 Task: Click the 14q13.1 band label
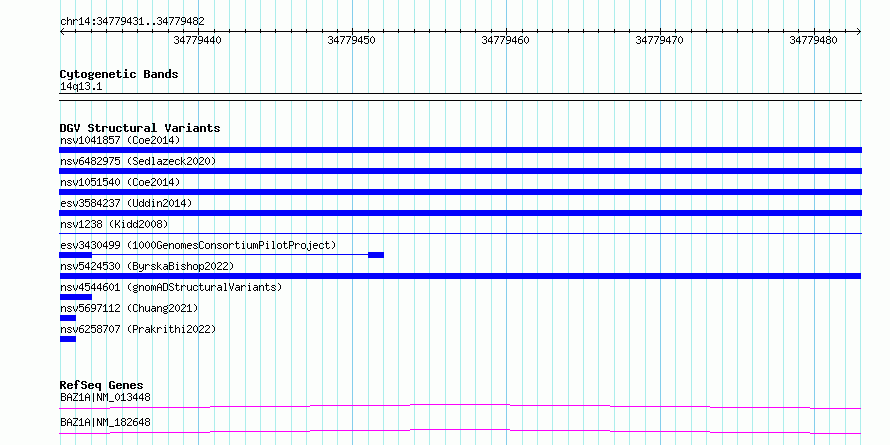pos(81,87)
